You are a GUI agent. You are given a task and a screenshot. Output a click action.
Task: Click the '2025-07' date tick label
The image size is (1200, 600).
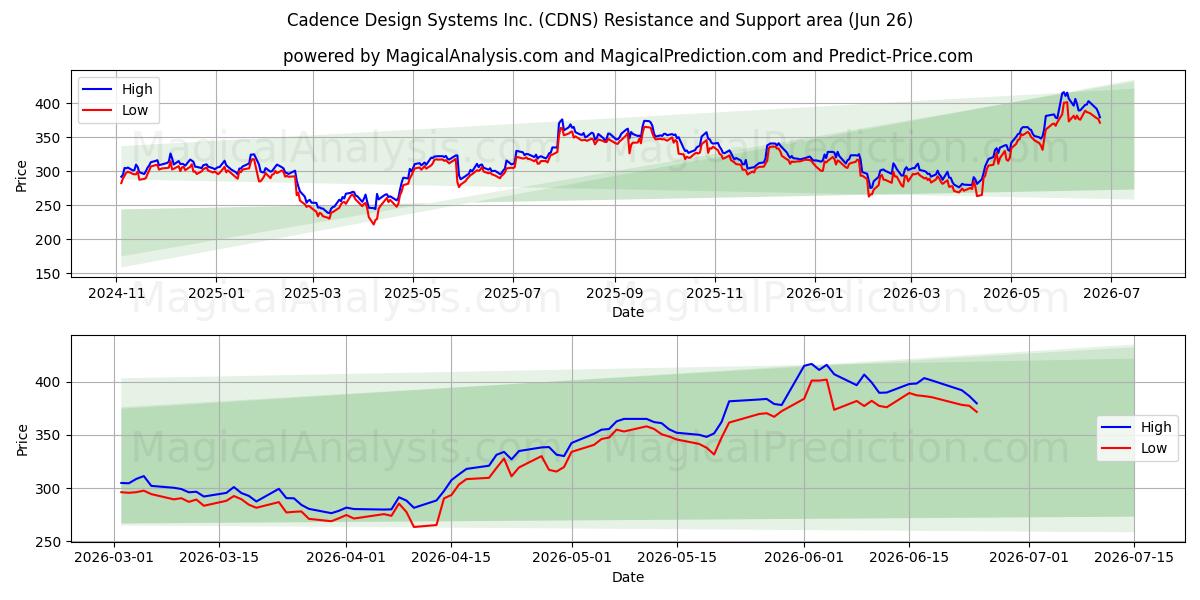point(512,294)
